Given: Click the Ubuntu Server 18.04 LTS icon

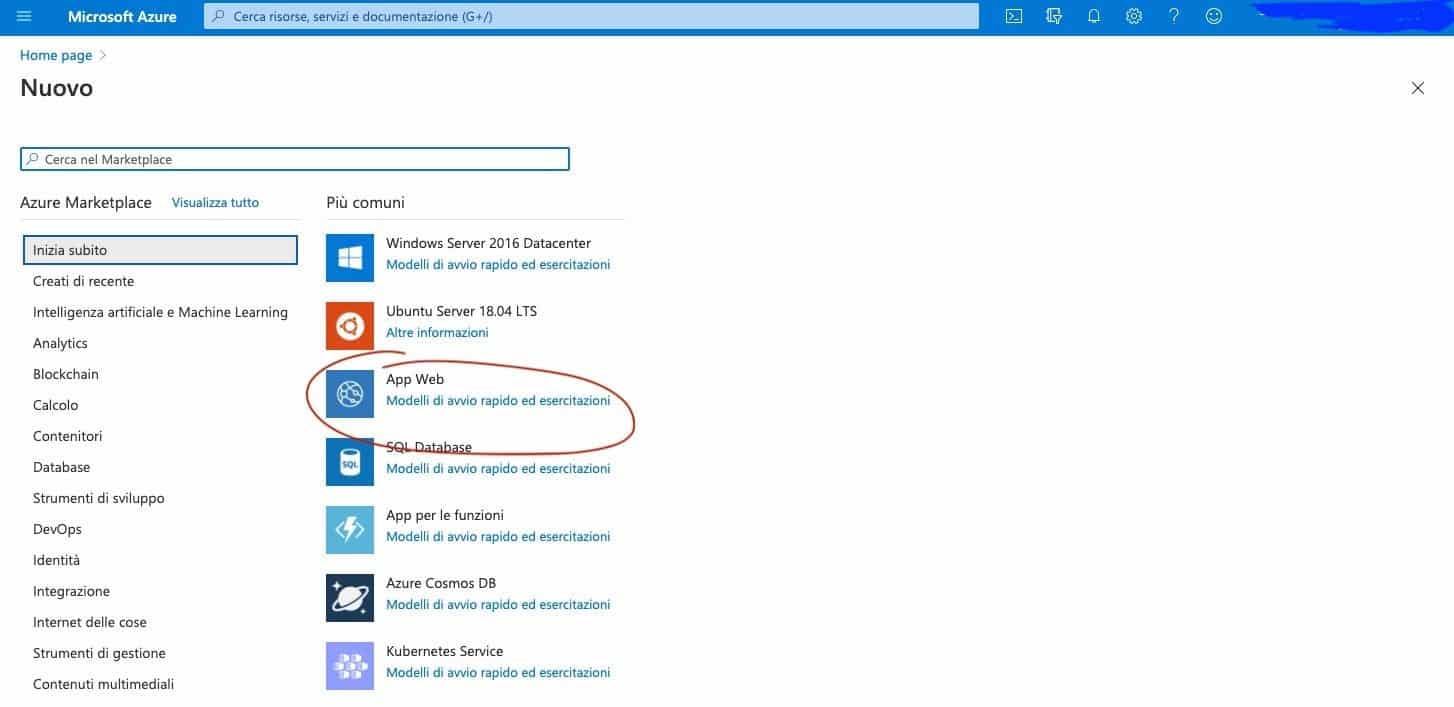Looking at the screenshot, I should click(350, 326).
